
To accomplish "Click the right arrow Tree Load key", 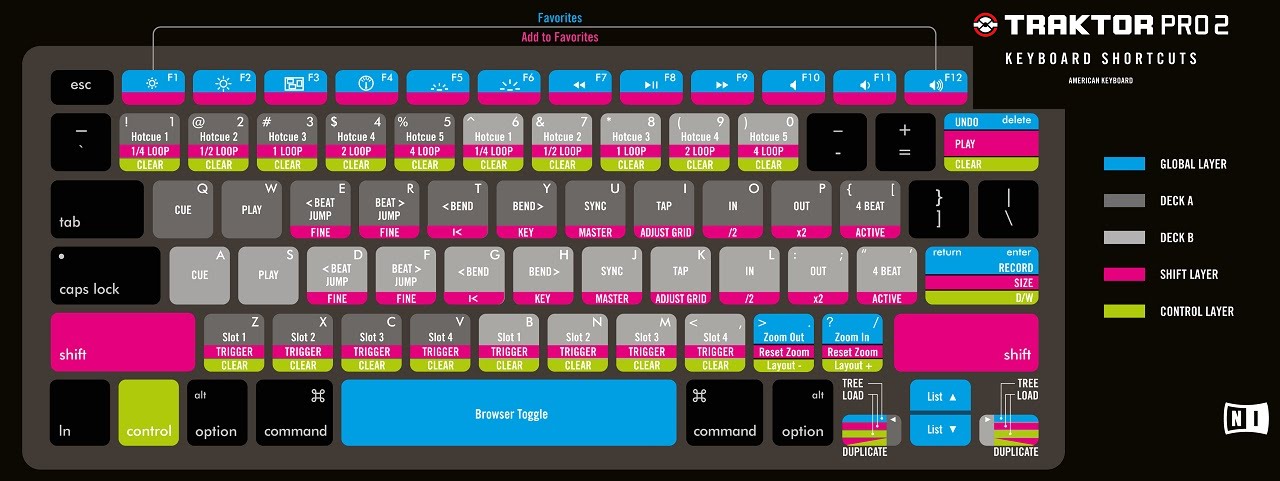I will pos(1008,430).
